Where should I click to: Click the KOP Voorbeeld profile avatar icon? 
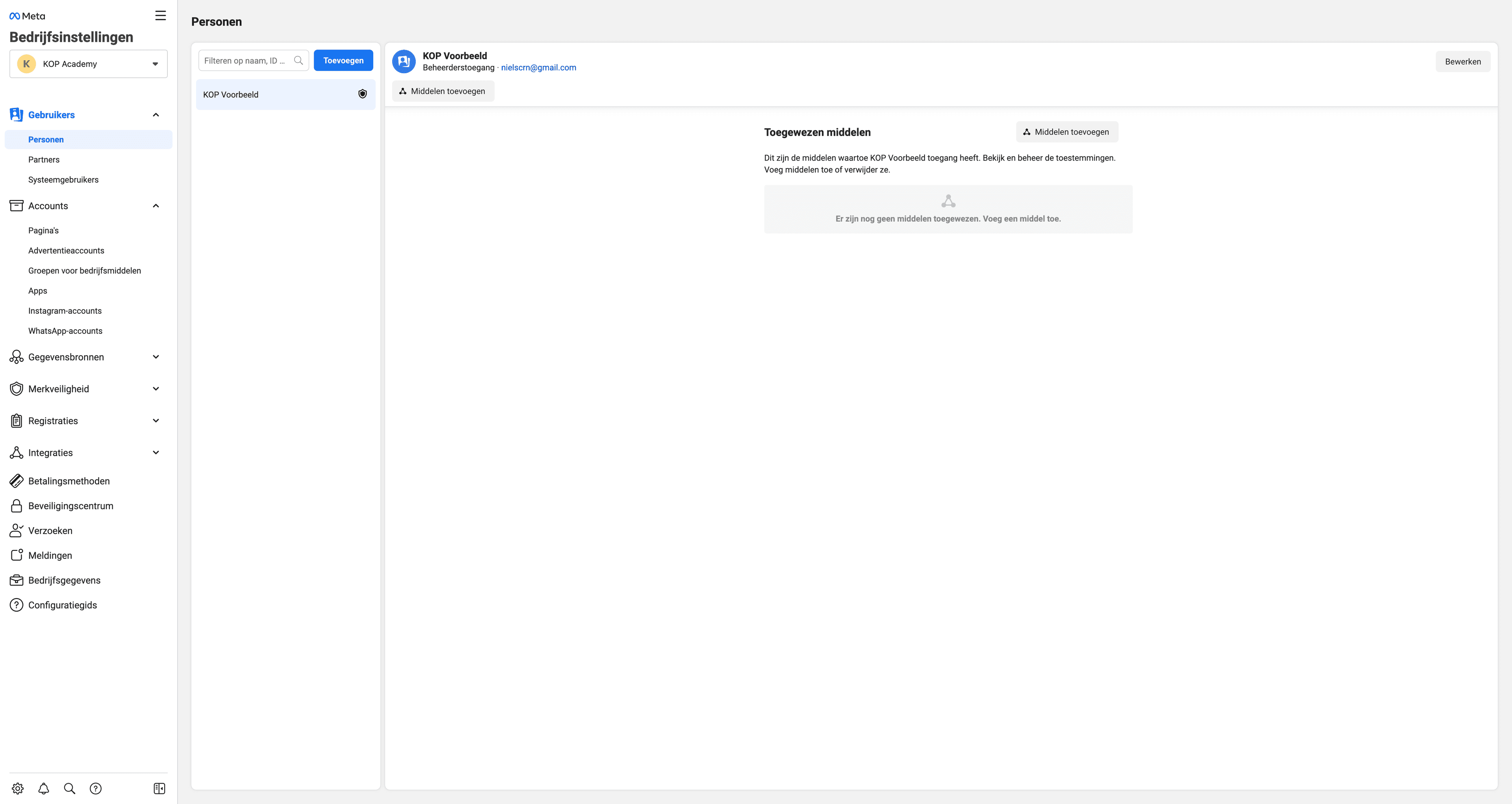pyautogui.click(x=404, y=62)
